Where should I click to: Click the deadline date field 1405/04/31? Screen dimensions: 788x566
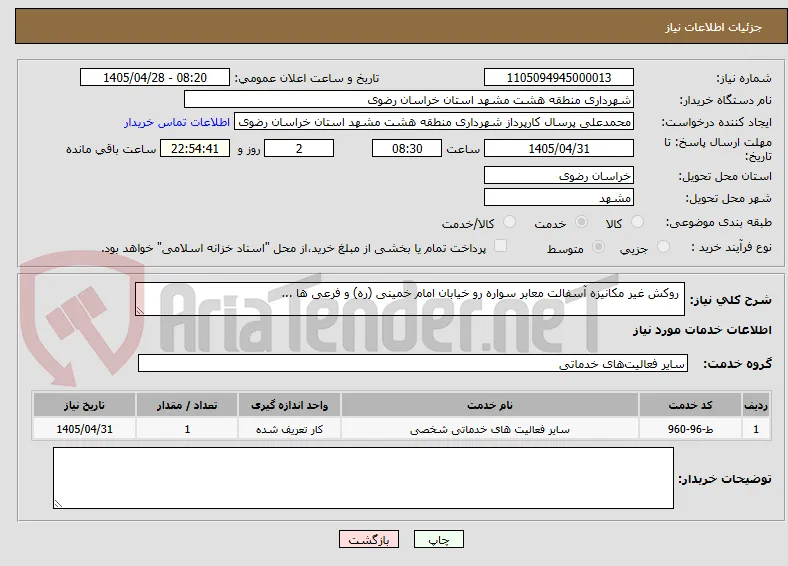pyautogui.click(x=558, y=148)
